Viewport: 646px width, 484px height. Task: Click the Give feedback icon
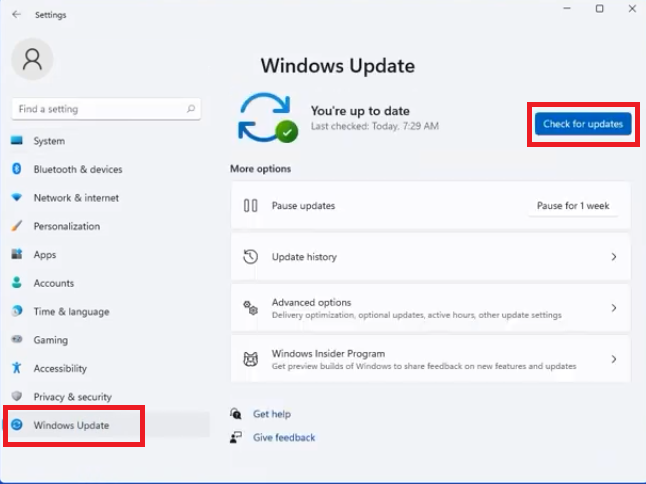tap(236, 437)
